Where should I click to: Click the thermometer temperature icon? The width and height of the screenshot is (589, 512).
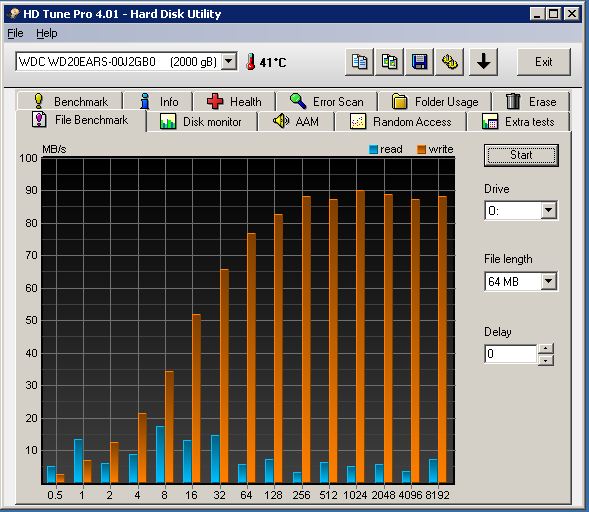coord(251,62)
